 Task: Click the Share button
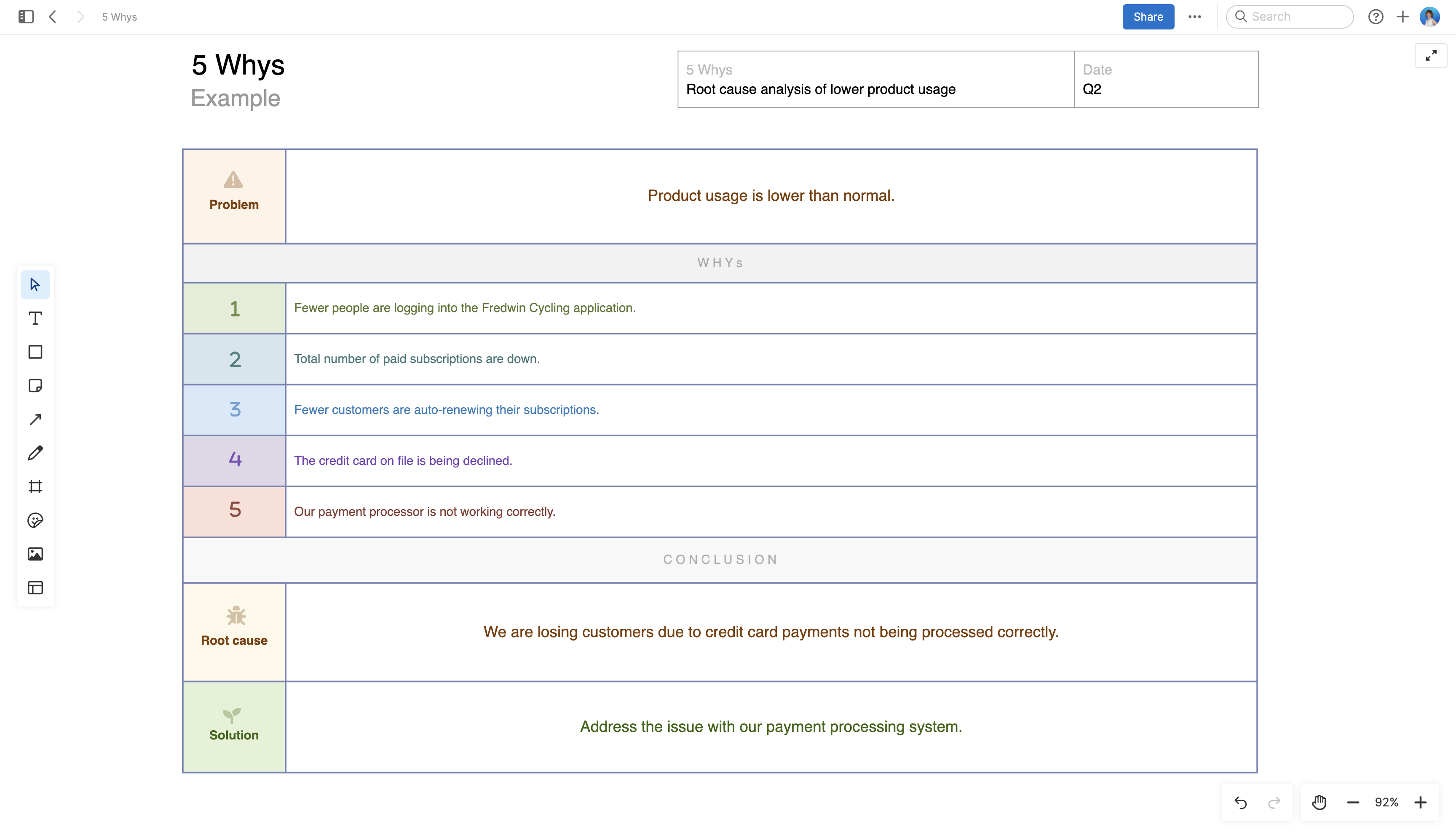[x=1148, y=17]
